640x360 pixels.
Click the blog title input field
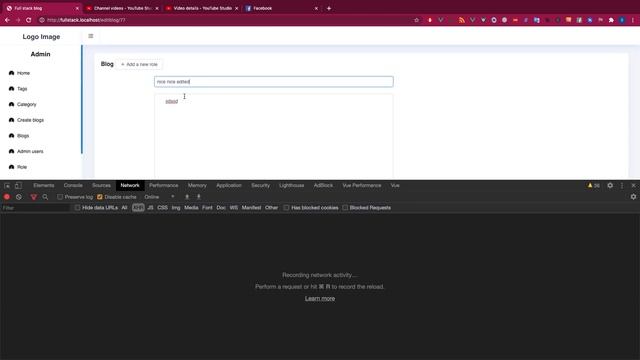click(x=274, y=82)
